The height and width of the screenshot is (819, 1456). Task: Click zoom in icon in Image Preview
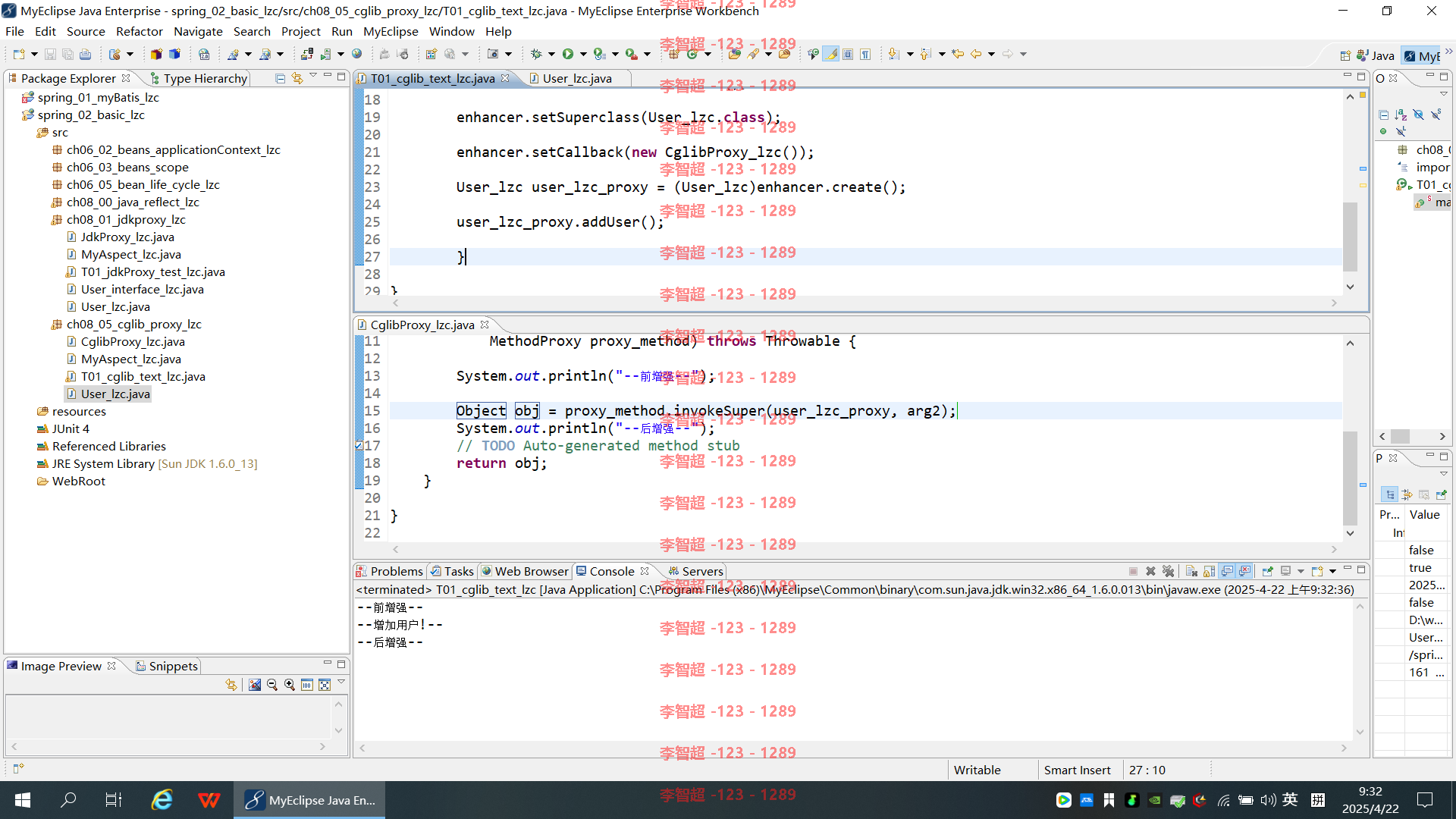(290, 685)
